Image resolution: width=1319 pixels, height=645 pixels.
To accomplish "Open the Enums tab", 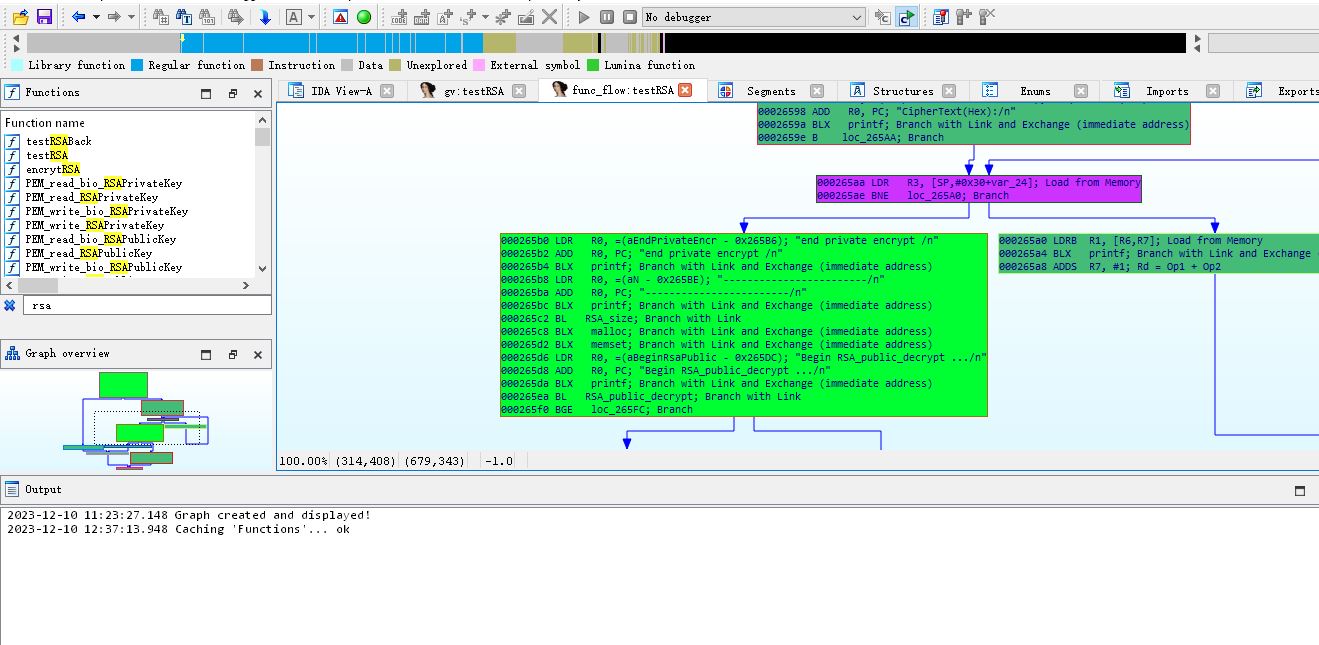I will coord(1035,91).
